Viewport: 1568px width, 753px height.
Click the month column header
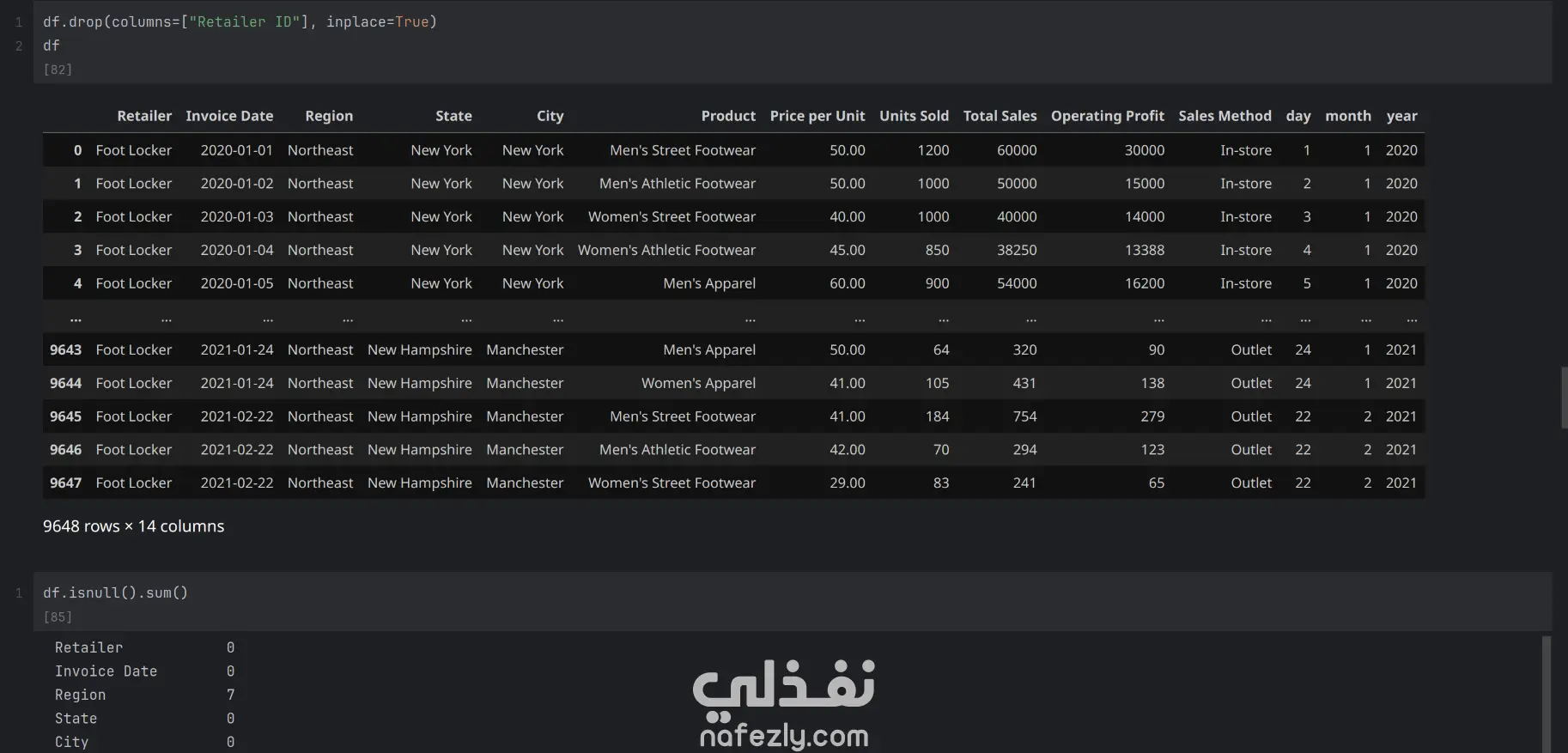tap(1348, 116)
